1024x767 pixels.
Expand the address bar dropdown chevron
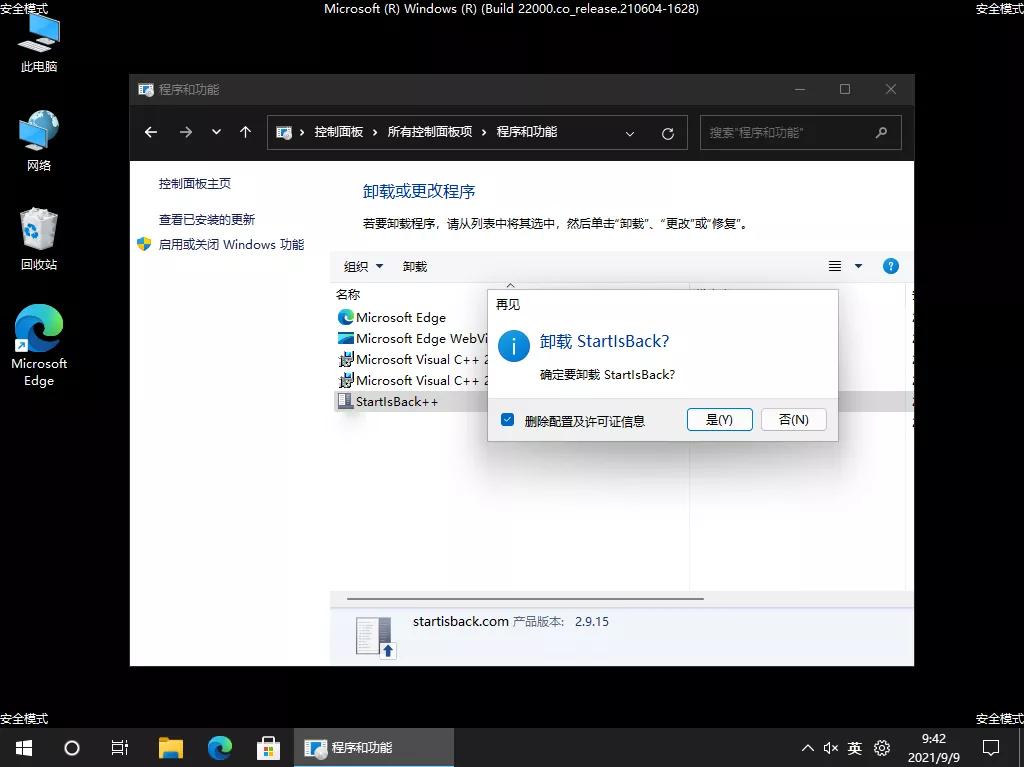point(630,131)
